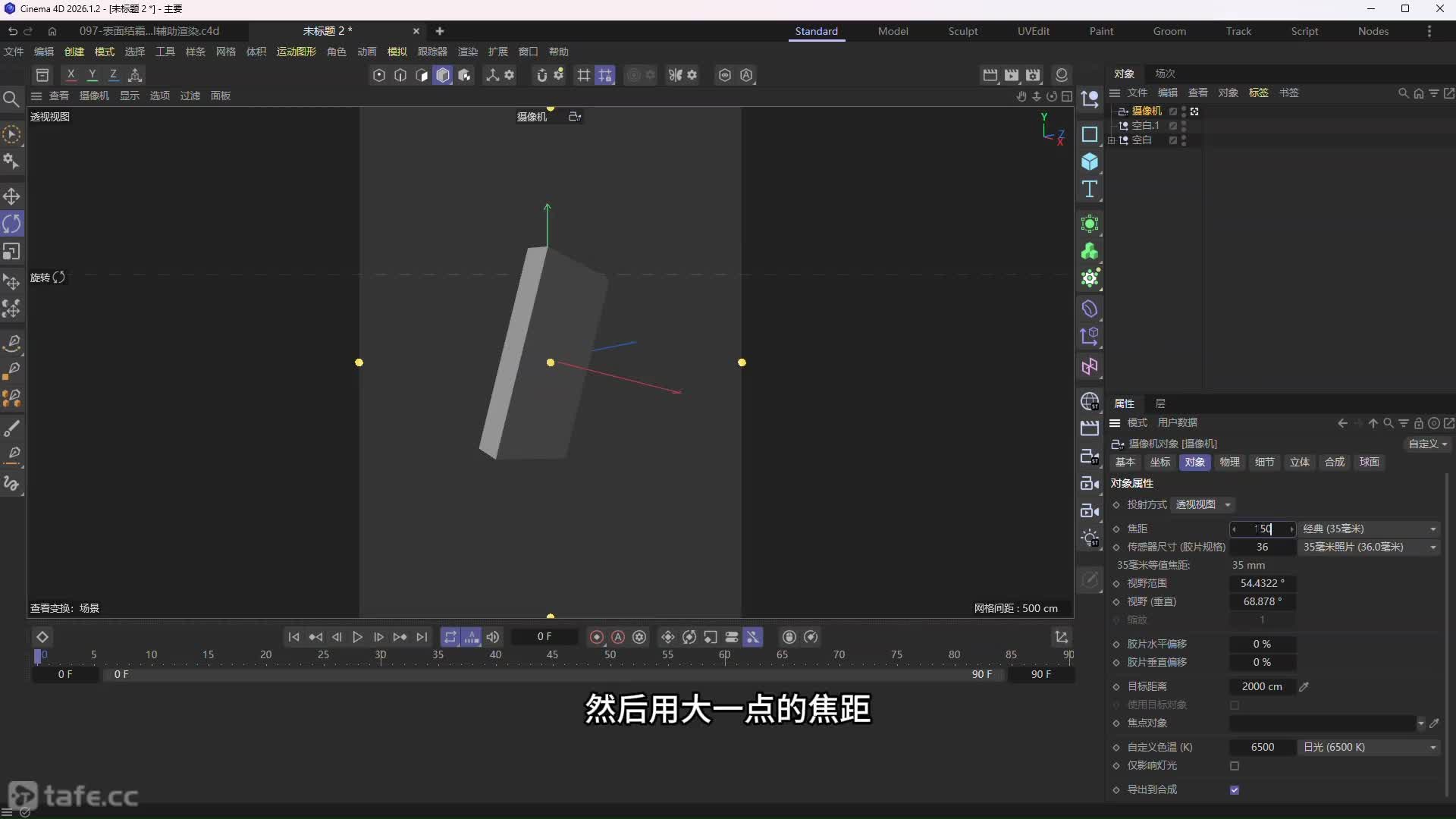Image resolution: width=1456 pixels, height=819 pixels.
Task: Add a Cube primitive from side palette
Action: point(1090,162)
